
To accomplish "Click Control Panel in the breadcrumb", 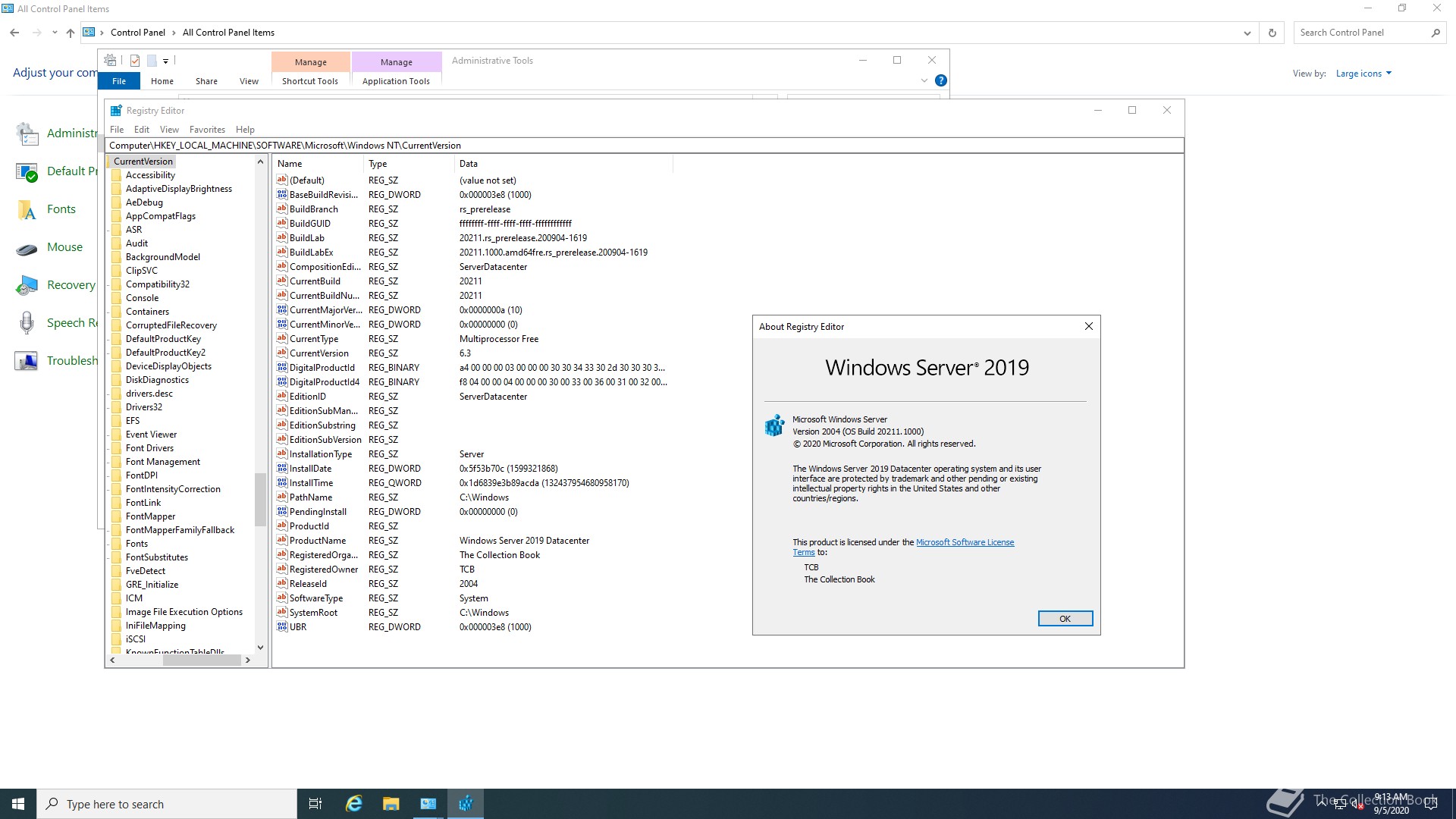I will 137,33.
